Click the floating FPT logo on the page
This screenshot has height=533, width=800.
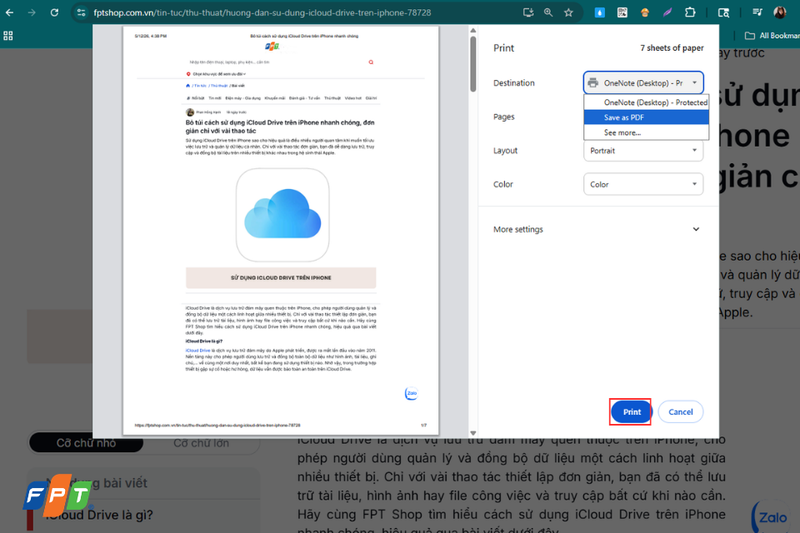pyautogui.click(x=57, y=495)
